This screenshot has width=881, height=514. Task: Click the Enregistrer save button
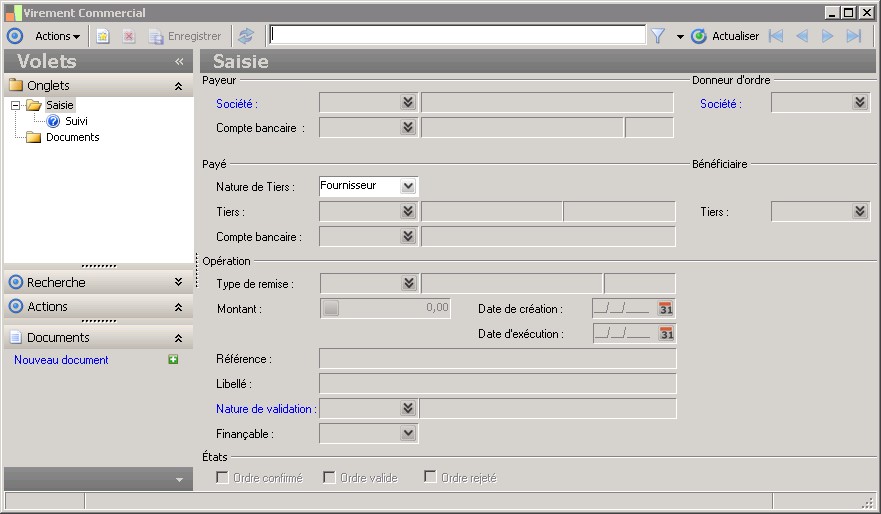point(185,37)
